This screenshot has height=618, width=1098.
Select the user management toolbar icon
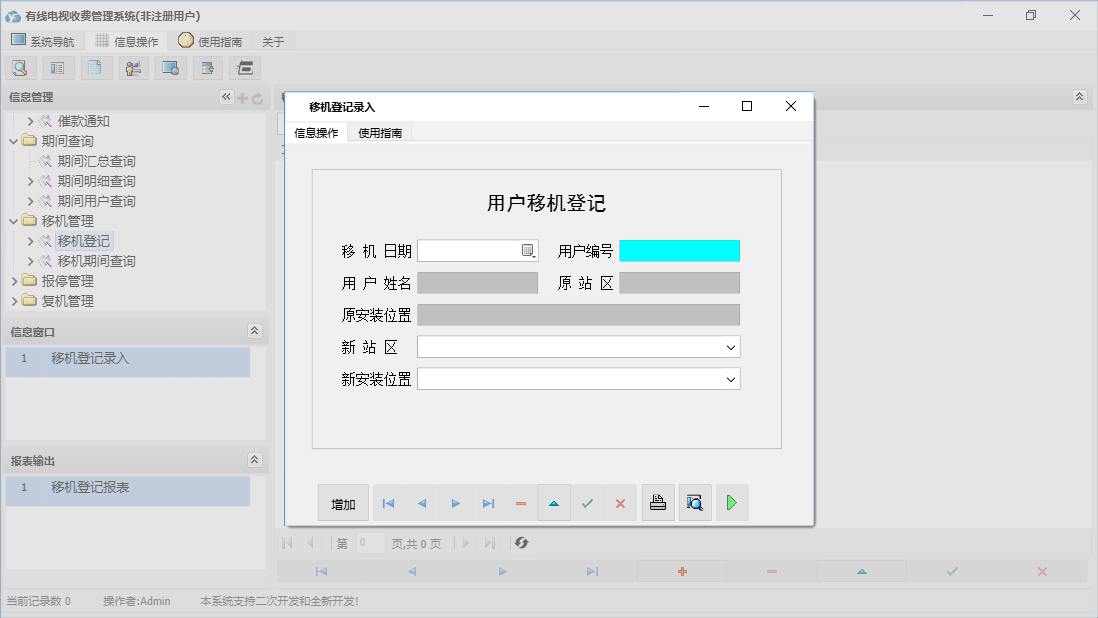pyautogui.click(x=133, y=67)
